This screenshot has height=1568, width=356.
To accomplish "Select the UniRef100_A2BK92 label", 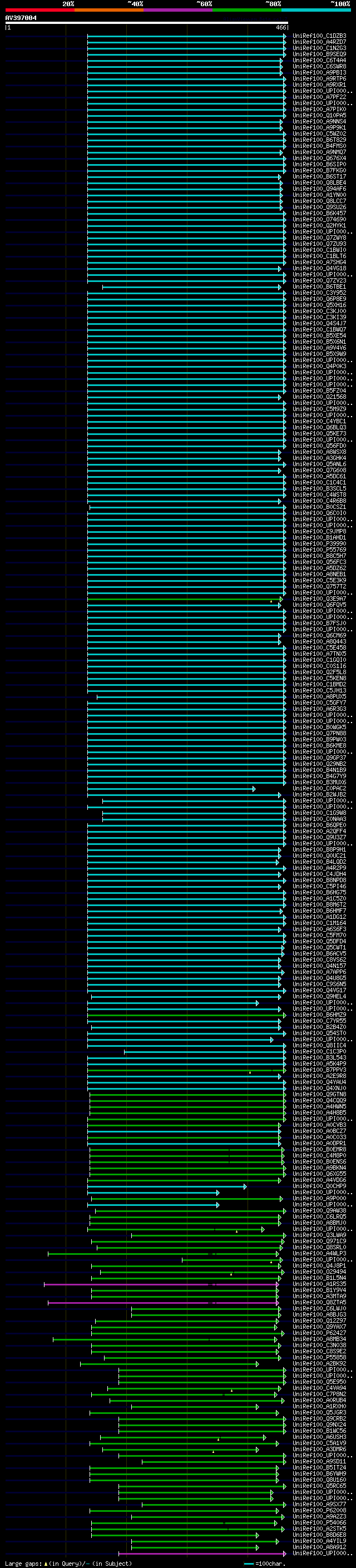I will click(x=319, y=1363).
